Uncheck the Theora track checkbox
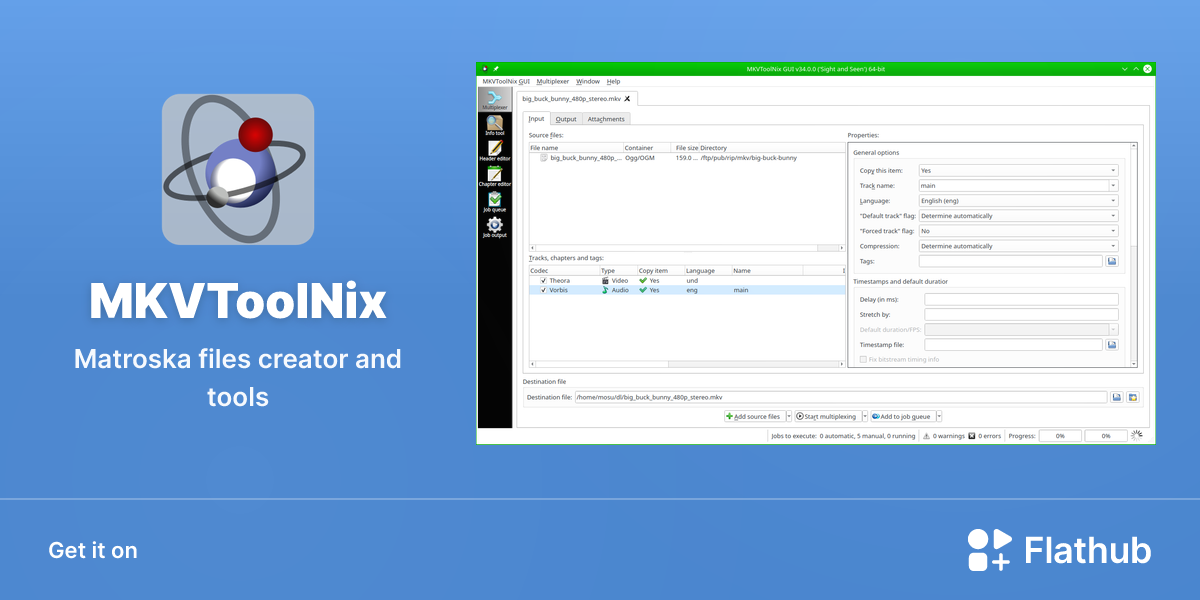The width and height of the screenshot is (1200, 600). tap(544, 281)
